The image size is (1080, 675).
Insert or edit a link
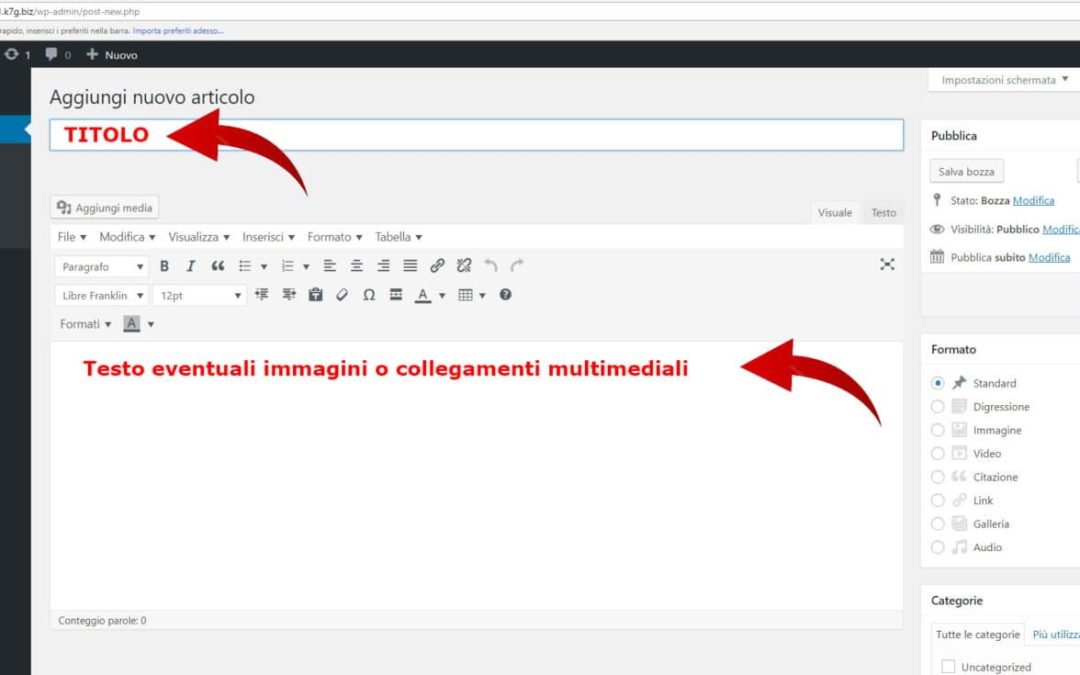point(437,266)
